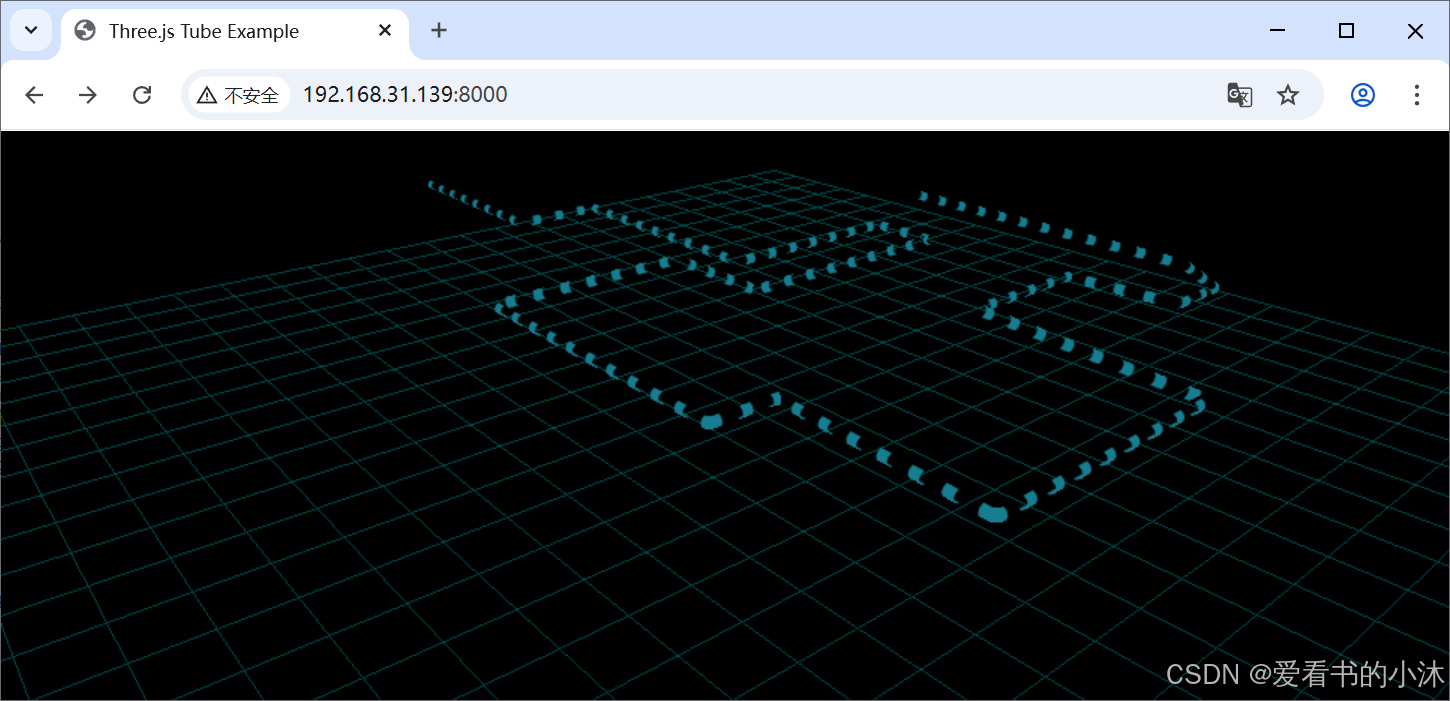Image resolution: width=1450 pixels, height=701 pixels.
Task: Bookmark this page with the star icon
Action: 1288,95
